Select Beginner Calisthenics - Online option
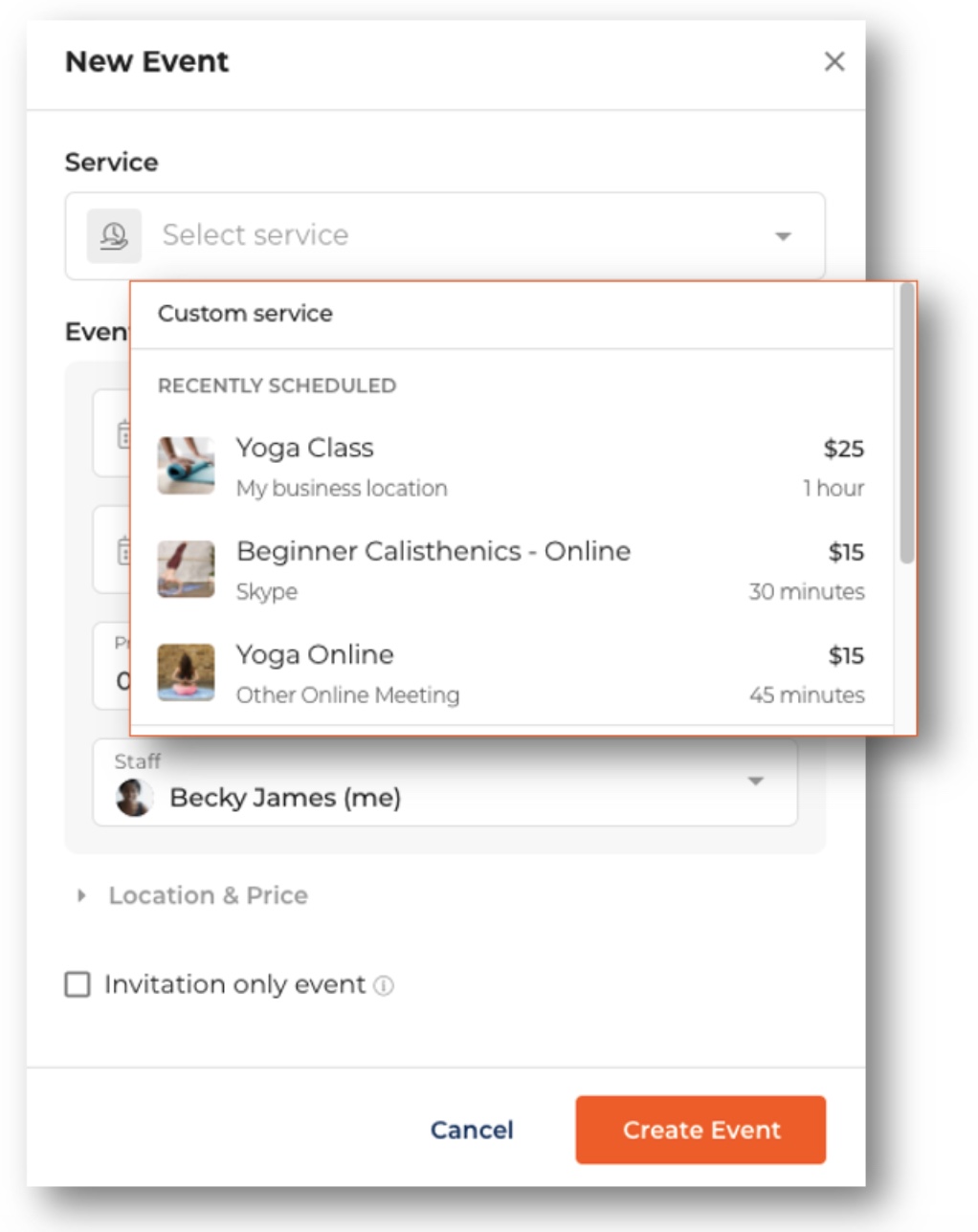Viewport: 978px width, 1232px height. pos(511,570)
